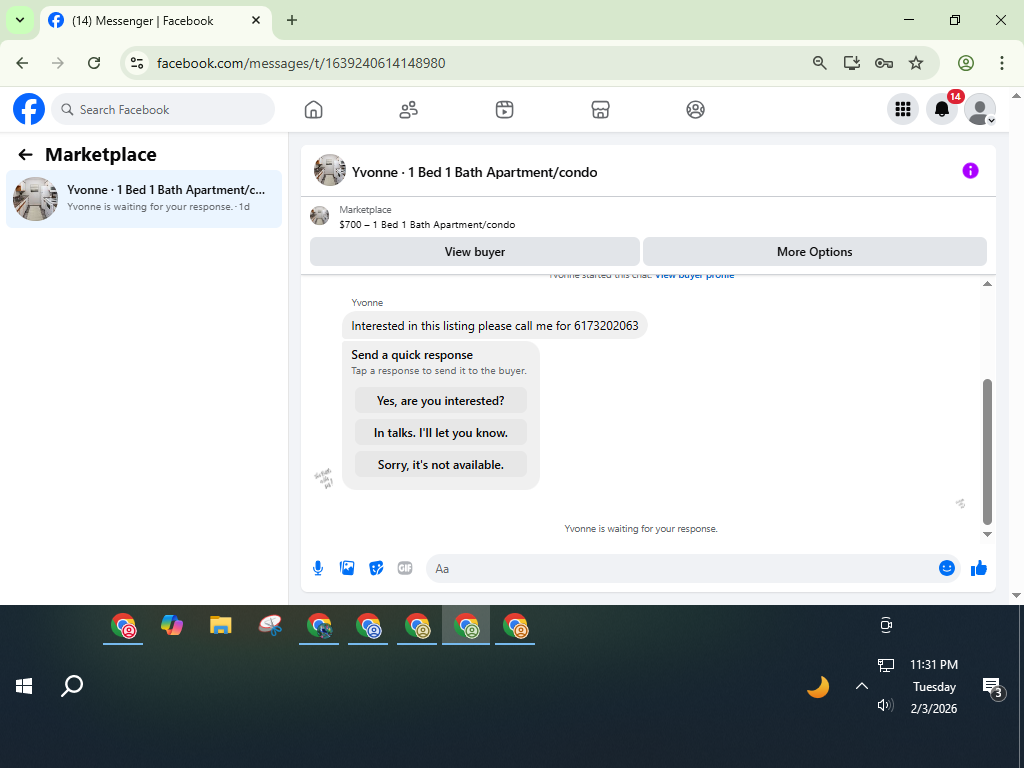Open the tab search dropdown arrow
This screenshot has height=768, width=1024.
pyautogui.click(x=20, y=20)
